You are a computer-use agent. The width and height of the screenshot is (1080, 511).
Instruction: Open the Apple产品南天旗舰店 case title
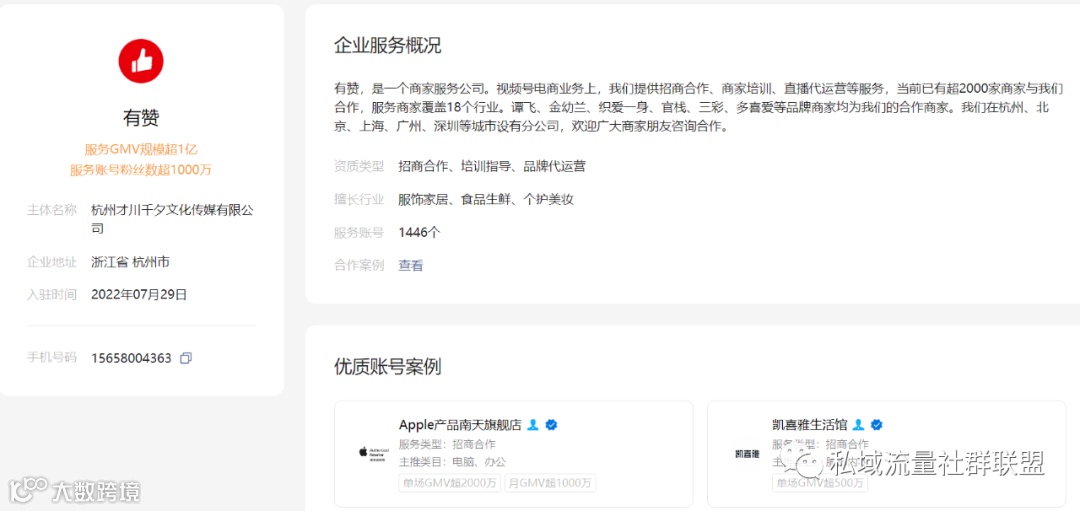460,424
